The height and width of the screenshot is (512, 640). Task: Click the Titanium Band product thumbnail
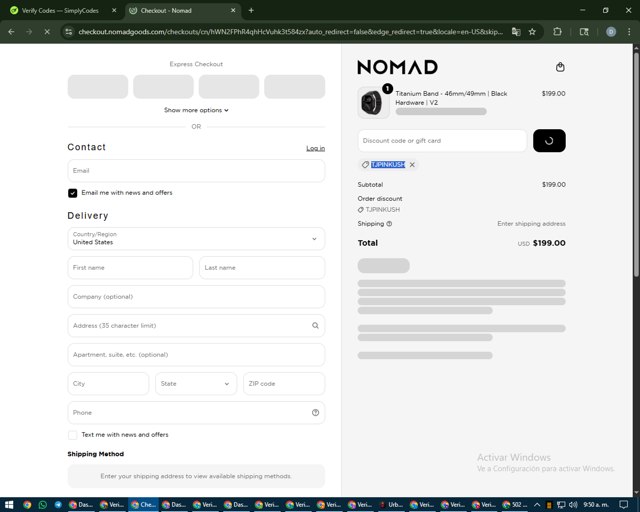coord(373,103)
